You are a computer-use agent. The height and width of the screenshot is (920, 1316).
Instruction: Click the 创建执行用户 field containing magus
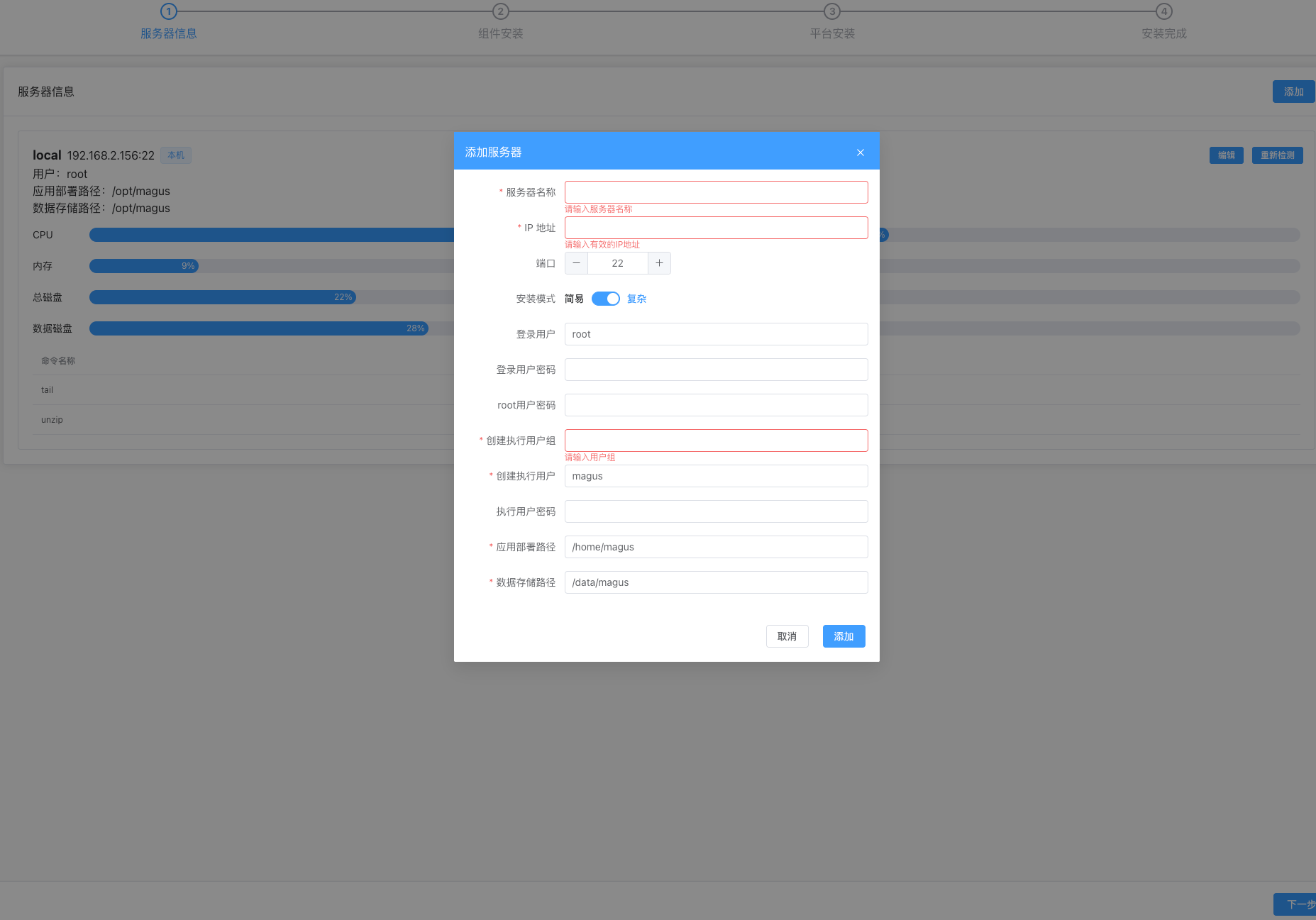716,476
